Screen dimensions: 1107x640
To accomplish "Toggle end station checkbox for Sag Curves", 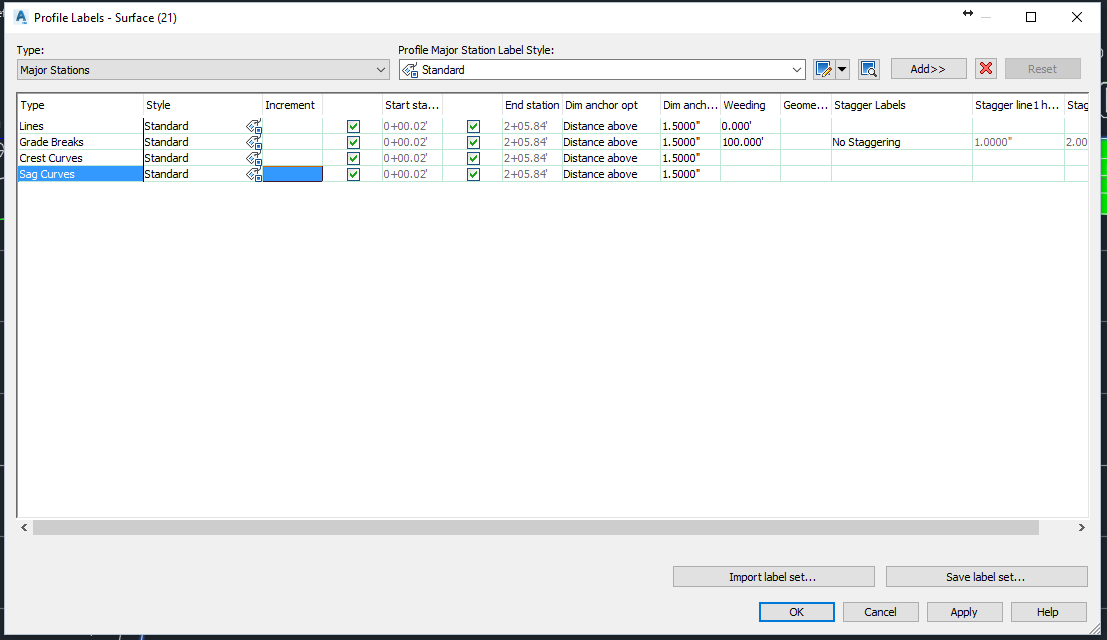I will click(x=473, y=174).
